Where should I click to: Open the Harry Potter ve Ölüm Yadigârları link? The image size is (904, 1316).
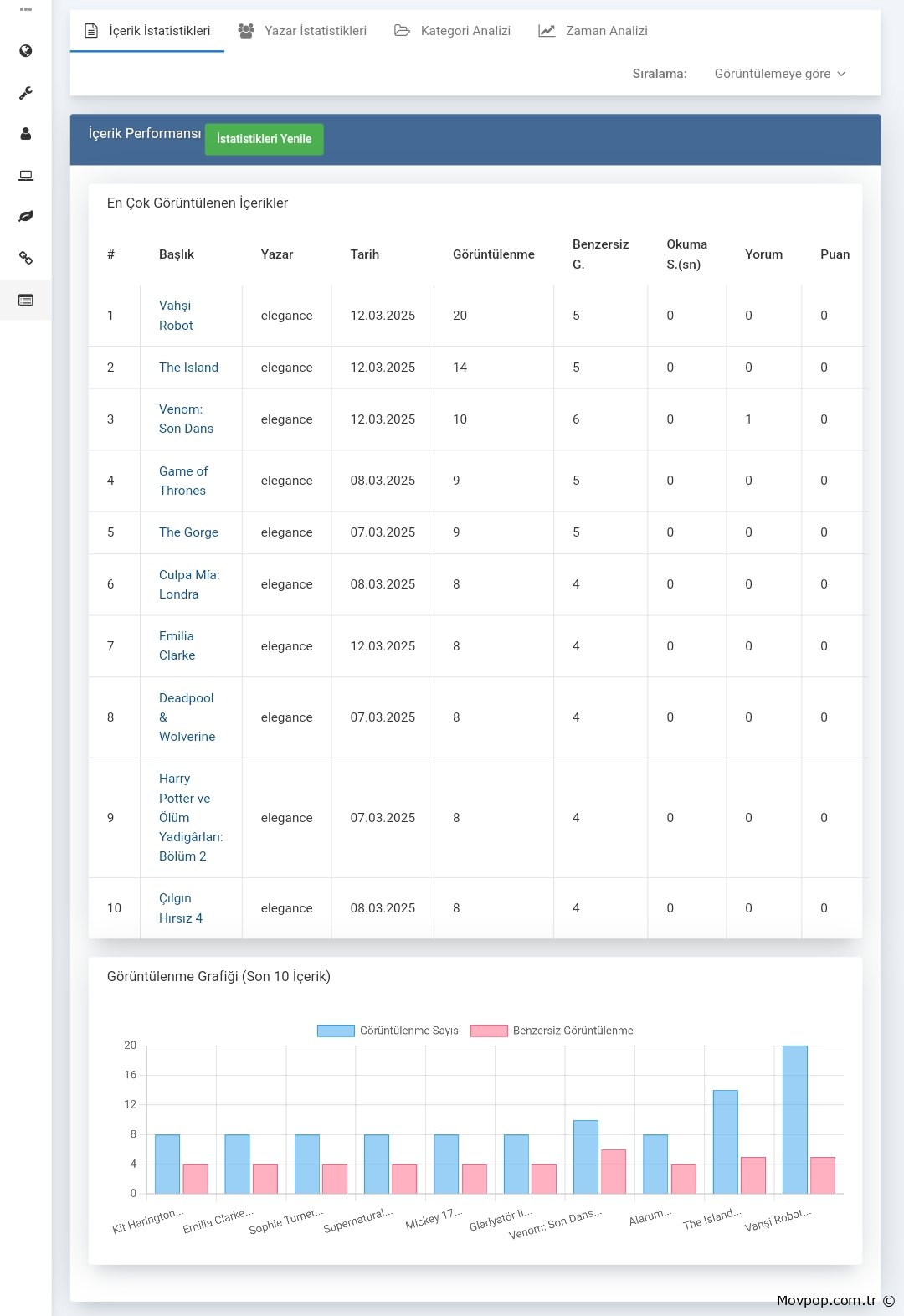pos(191,817)
